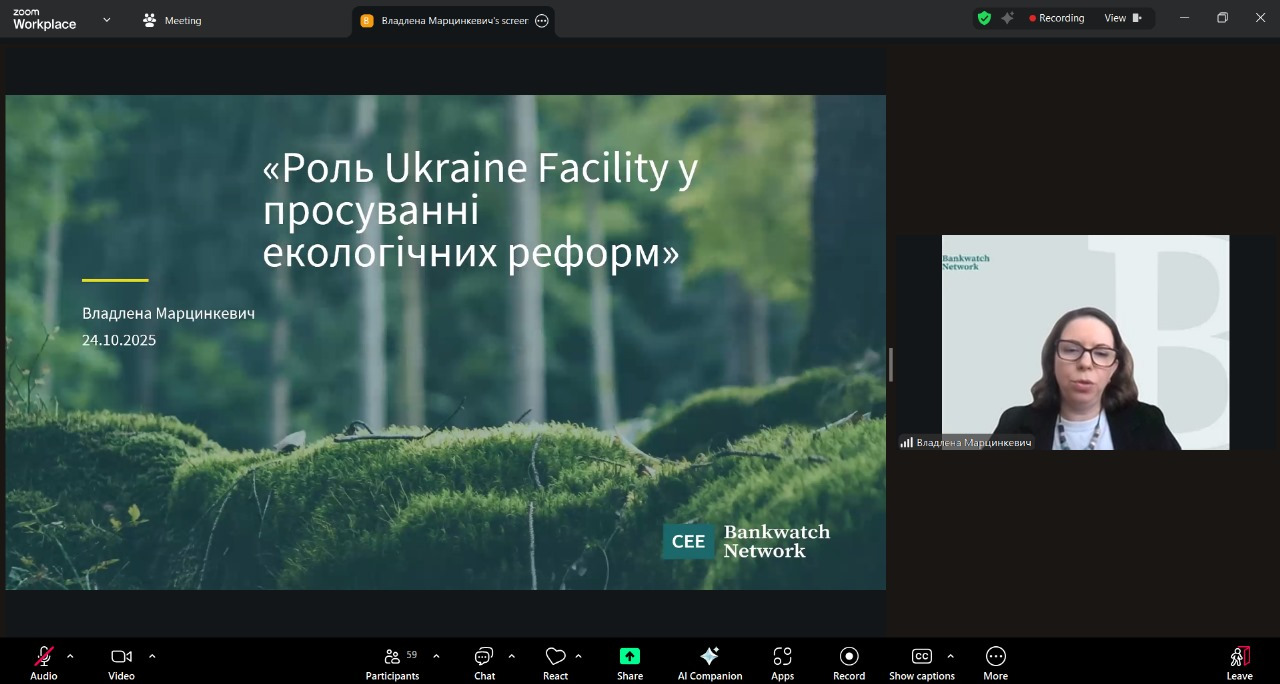Expand audio settings arrow beside Audio
The height and width of the screenshot is (684, 1280).
70,656
